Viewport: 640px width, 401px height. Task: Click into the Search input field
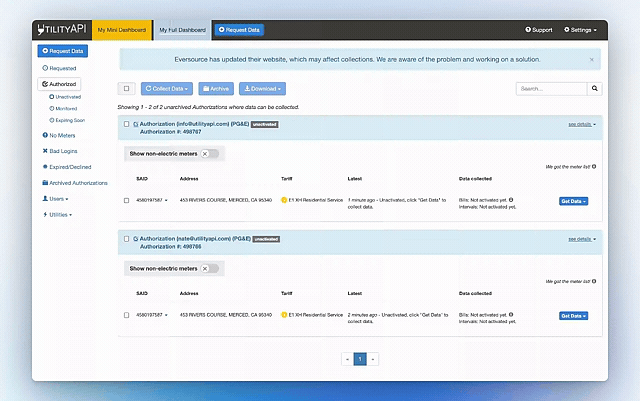click(x=550, y=89)
